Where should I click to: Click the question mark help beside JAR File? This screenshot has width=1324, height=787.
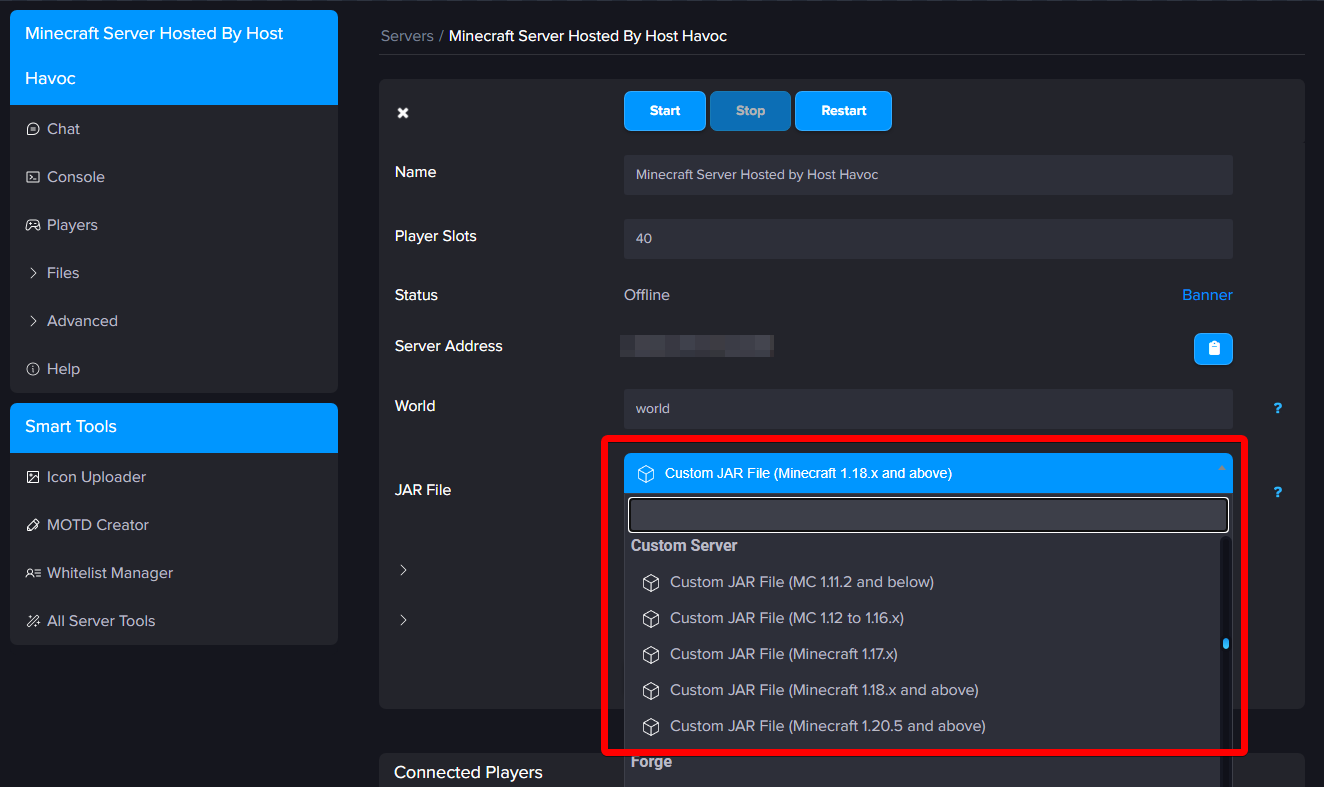click(x=1277, y=492)
